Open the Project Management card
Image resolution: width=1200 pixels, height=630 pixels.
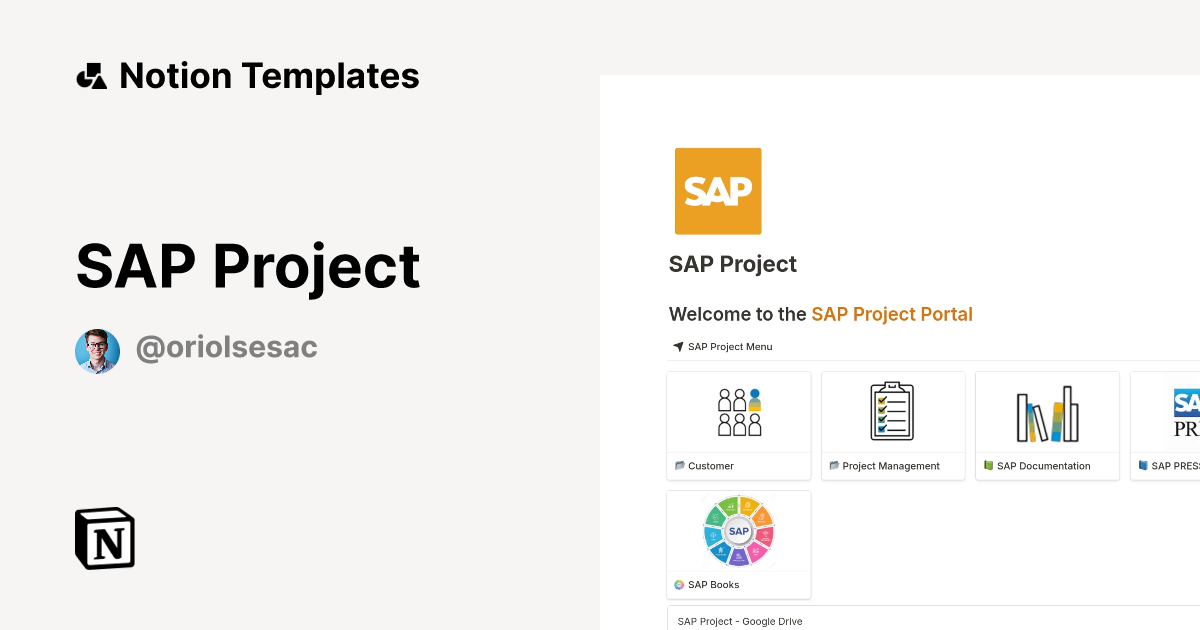[892, 425]
